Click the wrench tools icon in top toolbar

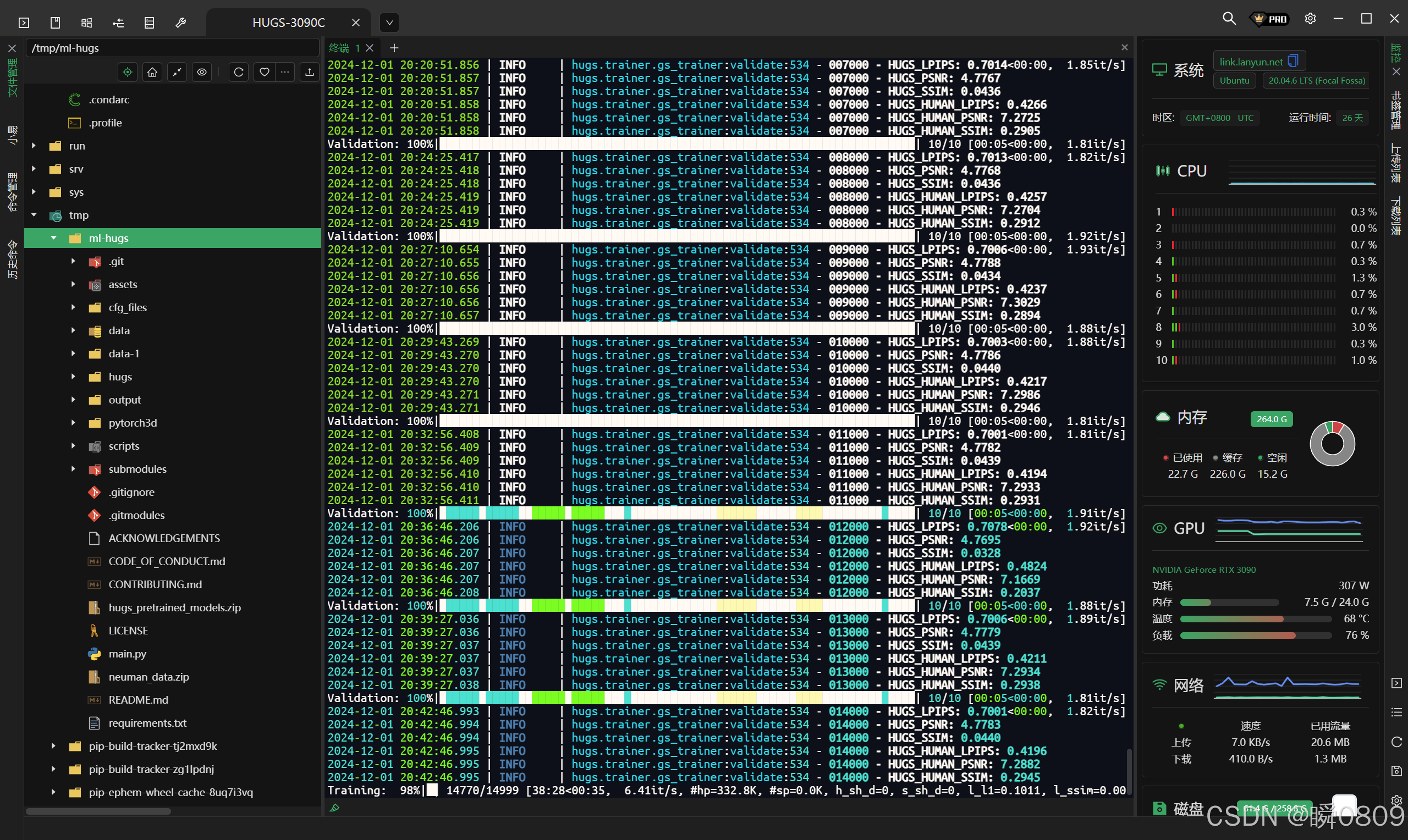(x=180, y=23)
